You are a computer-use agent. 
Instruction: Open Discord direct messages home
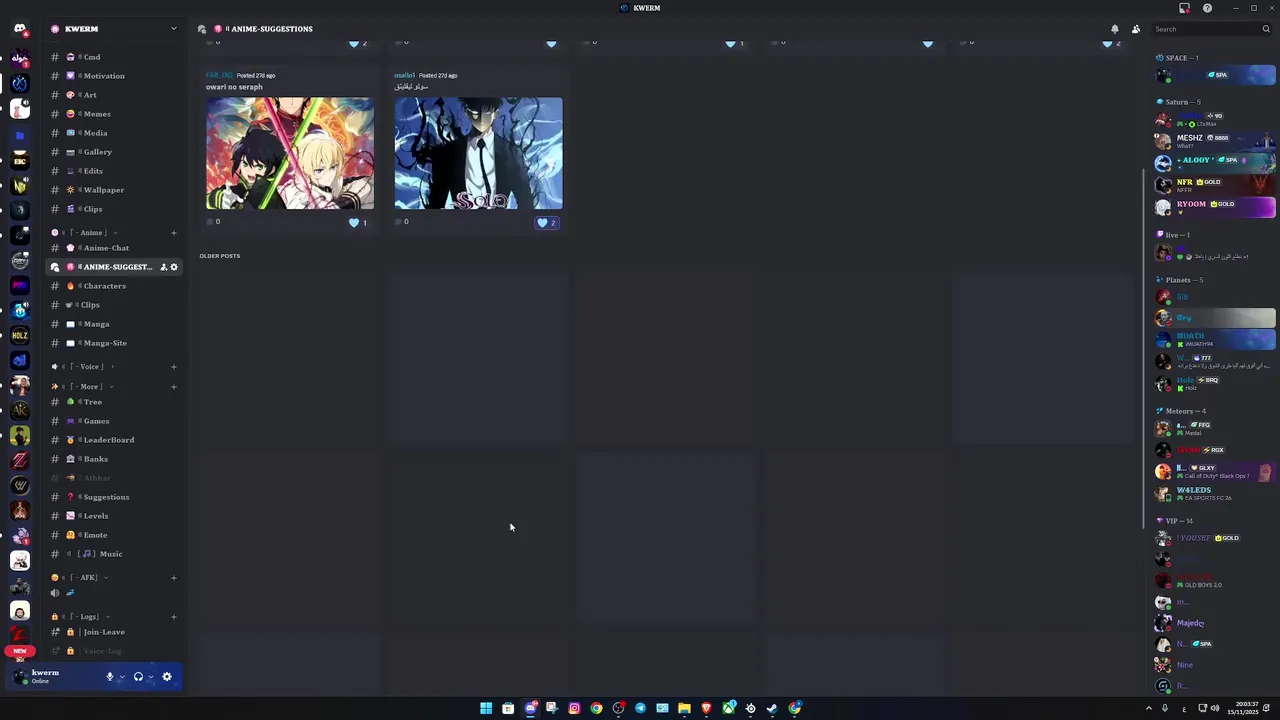tap(19, 29)
